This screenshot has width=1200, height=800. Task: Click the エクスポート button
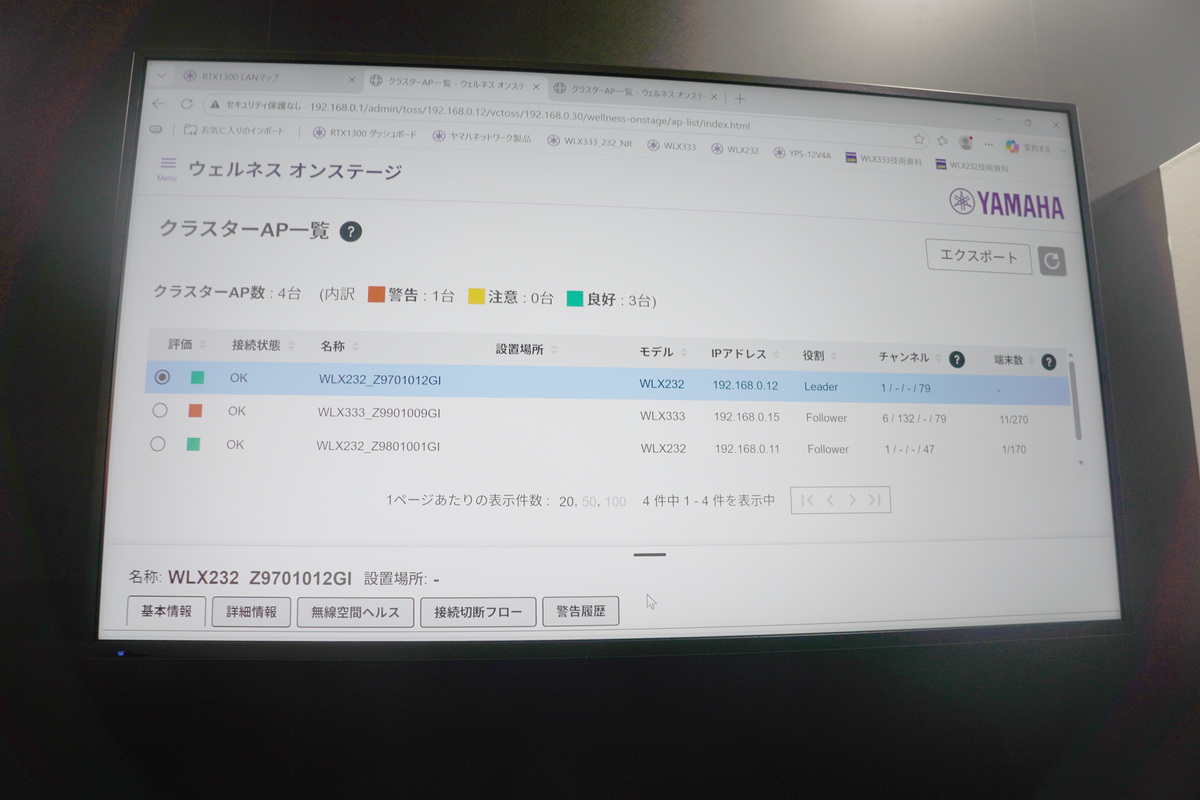tap(978, 256)
